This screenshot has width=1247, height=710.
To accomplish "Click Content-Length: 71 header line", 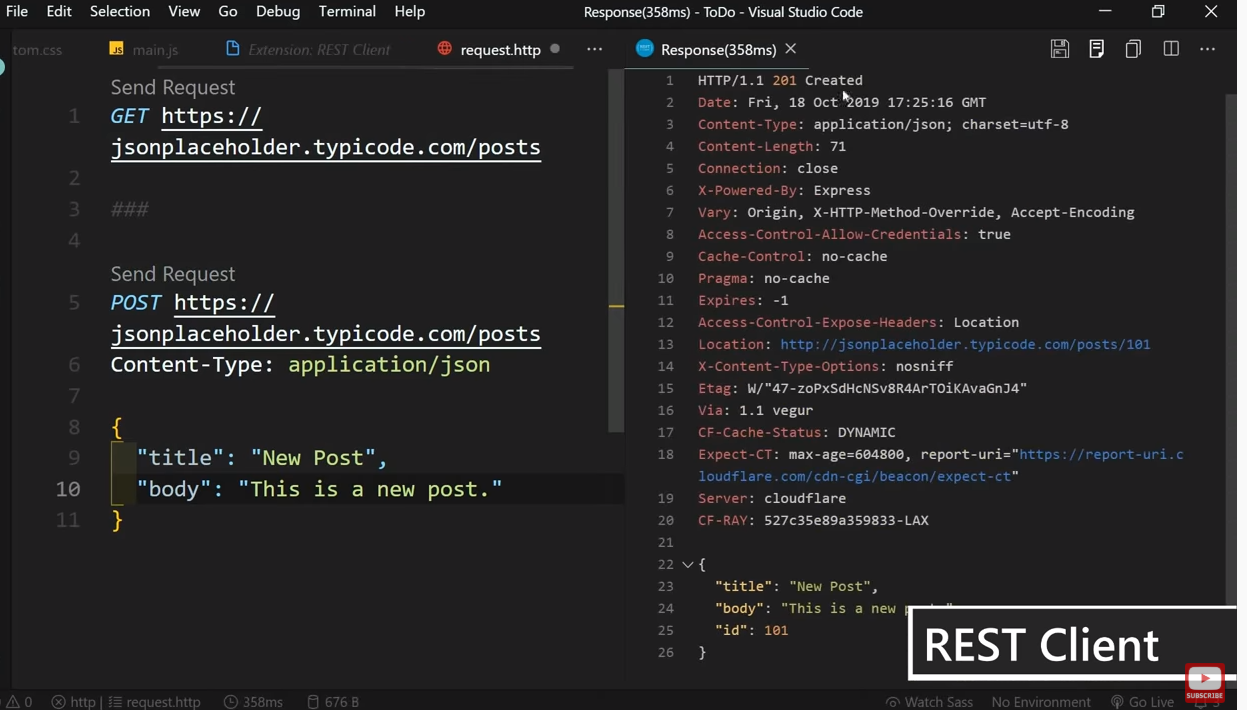I will [x=772, y=146].
